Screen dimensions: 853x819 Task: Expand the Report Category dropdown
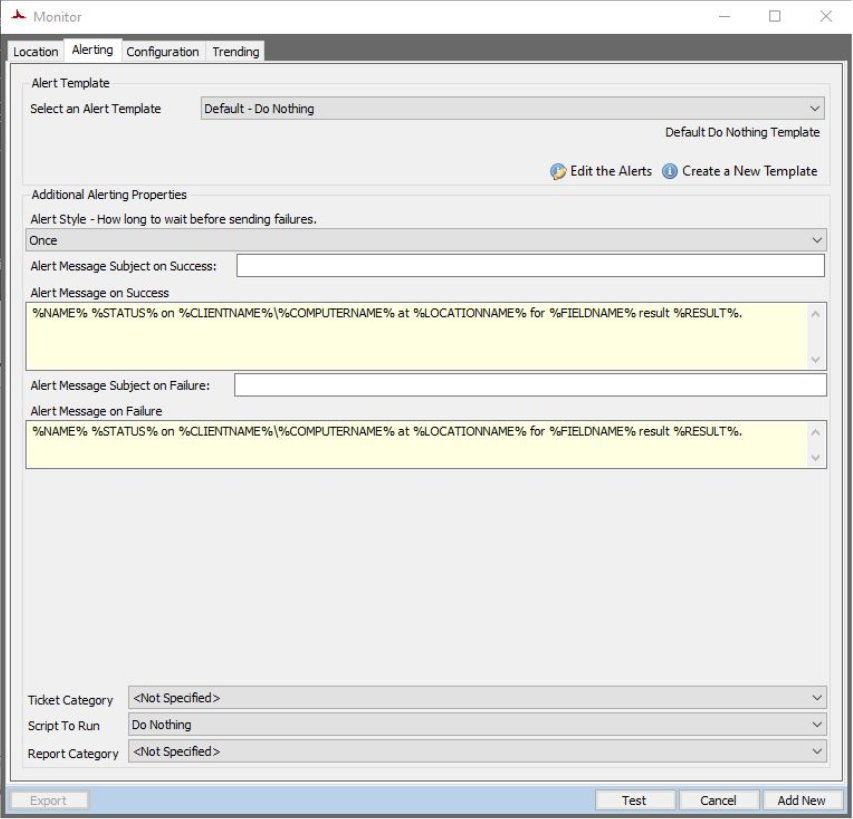point(477,751)
